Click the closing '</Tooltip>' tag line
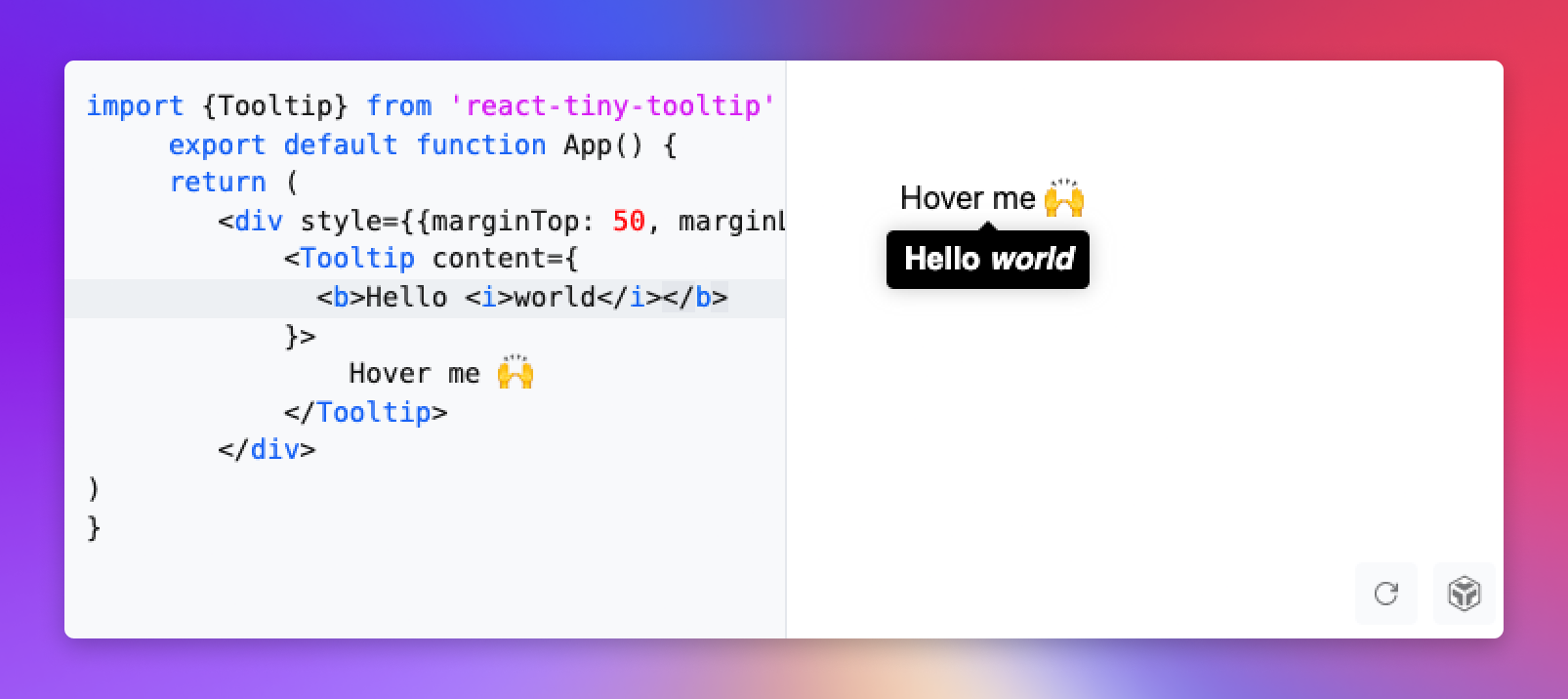Screen dimensions: 1568x699 (x=365, y=412)
